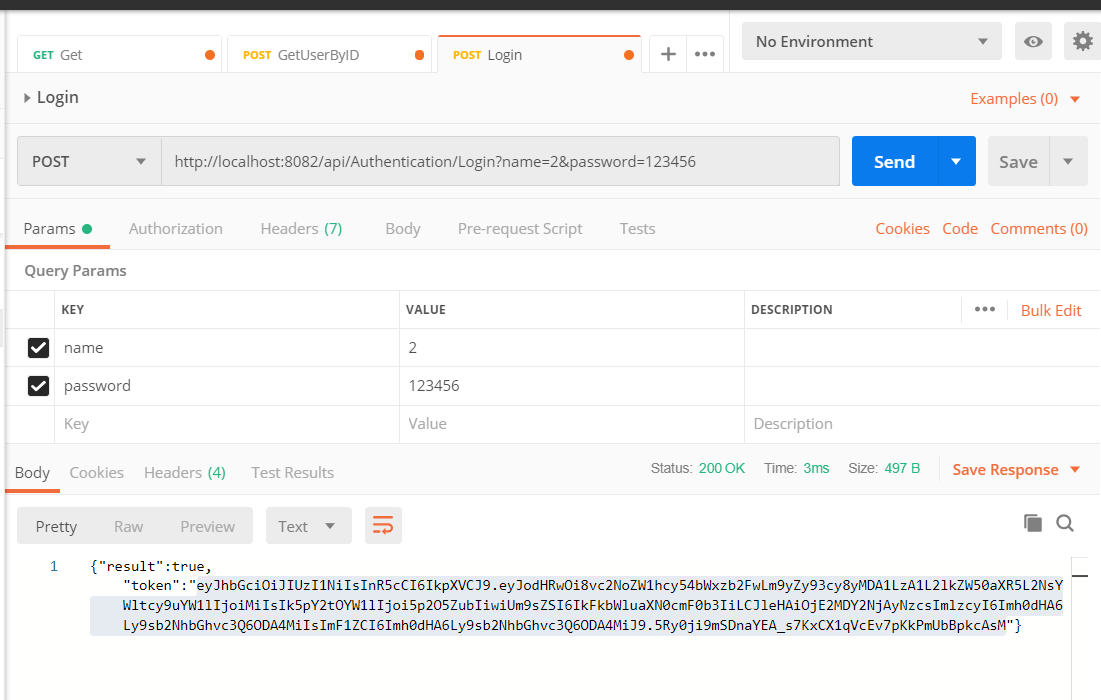Open Save button dropdown arrow
This screenshot has width=1101, height=700.
(x=1068, y=161)
